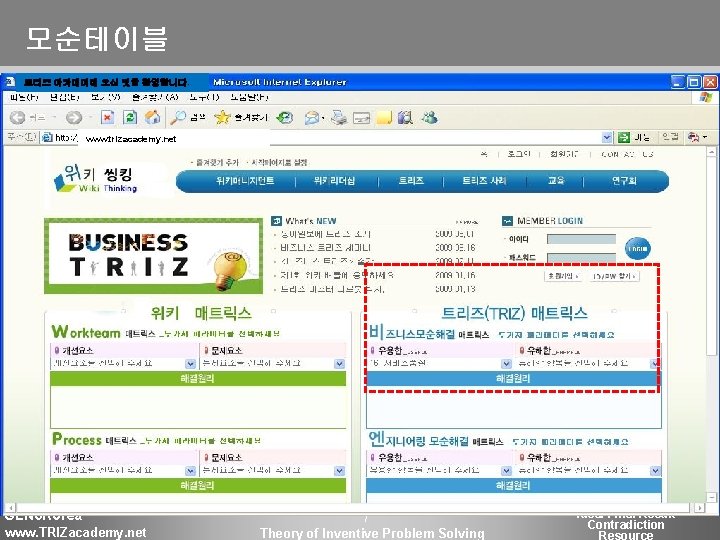
Task: Click the IE Forward arrow button
Action: (73, 118)
